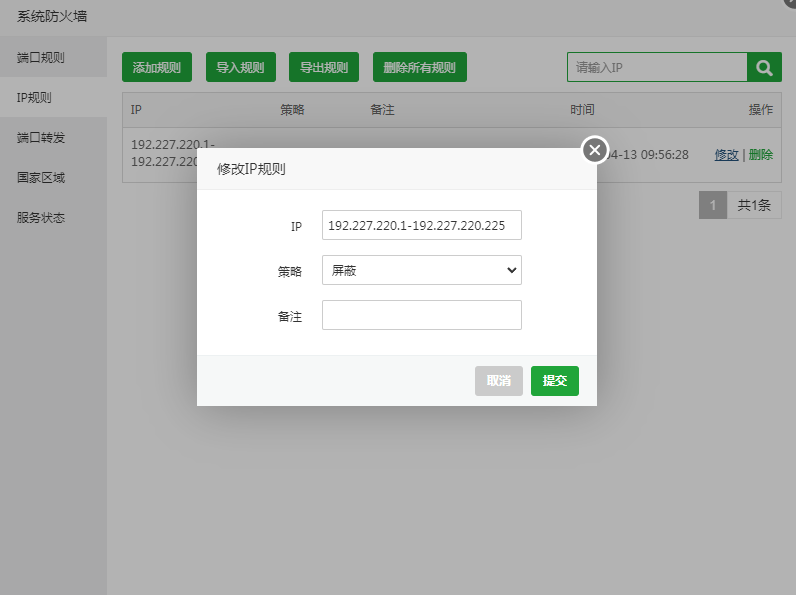Click the 导出规则 button
Image resolution: width=796 pixels, height=595 pixels.
tap(324, 68)
